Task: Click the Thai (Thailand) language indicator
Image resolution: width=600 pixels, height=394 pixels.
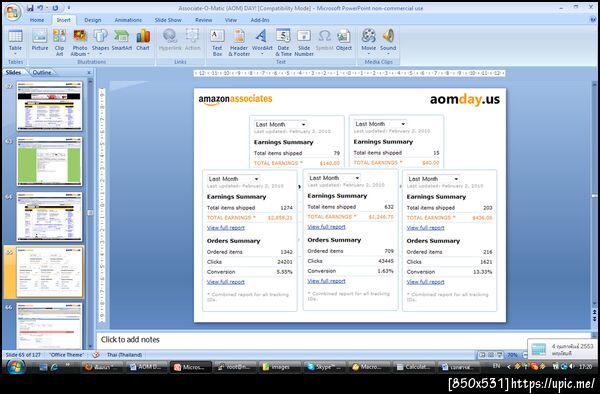Action: 124,355
